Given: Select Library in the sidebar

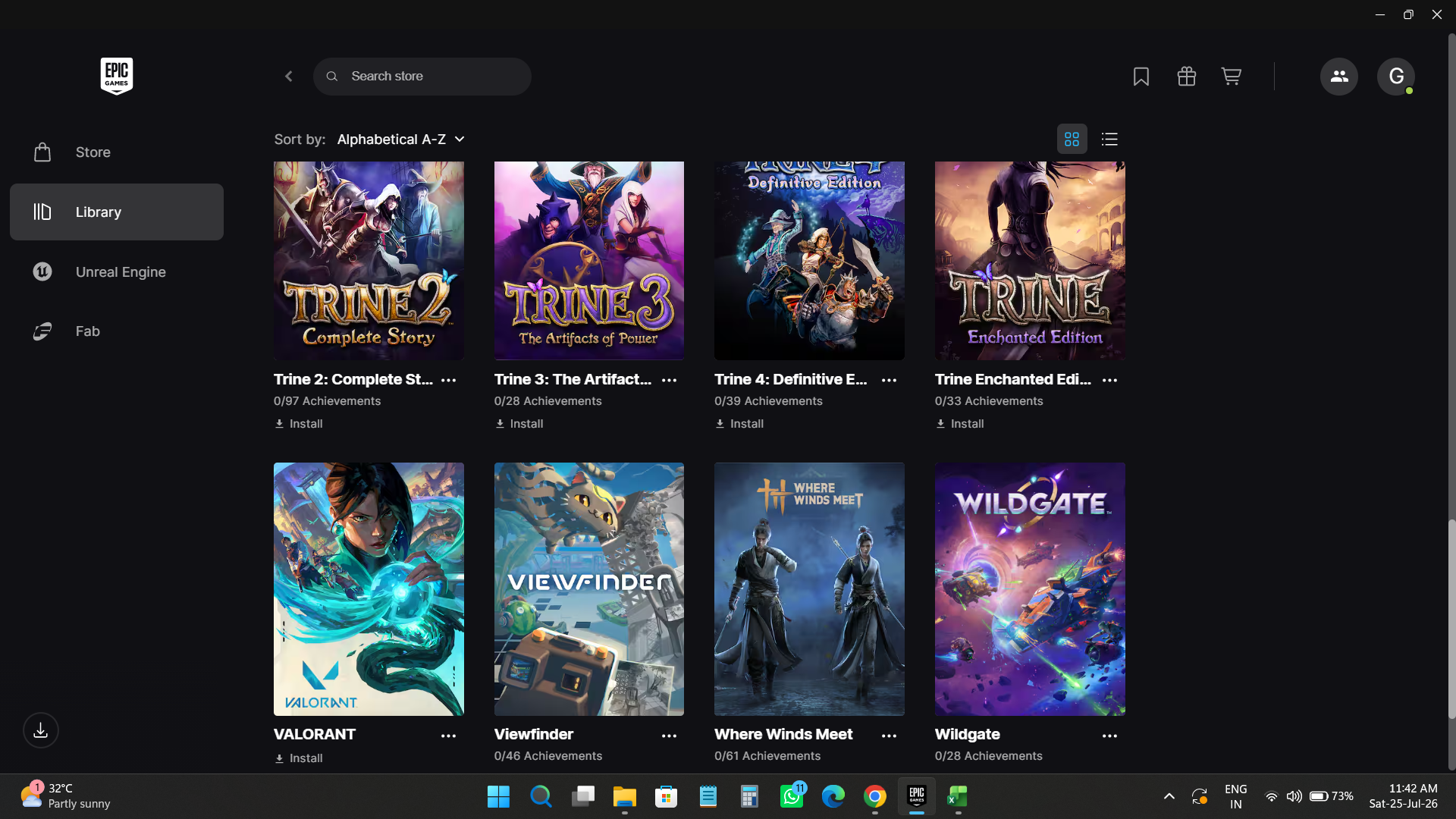Looking at the screenshot, I should coord(117,212).
